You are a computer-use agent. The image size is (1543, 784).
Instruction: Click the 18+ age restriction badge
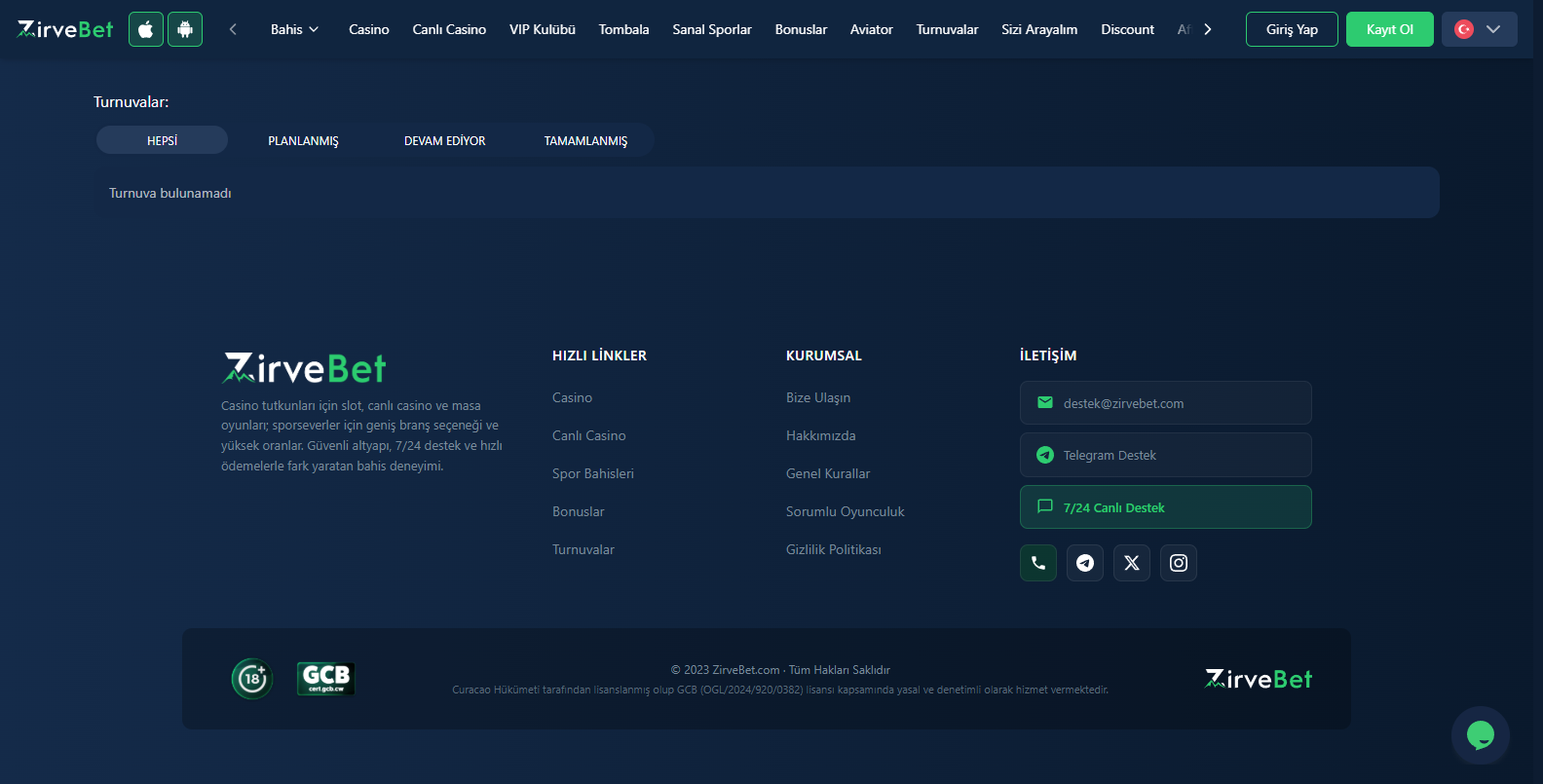pos(252,679)
